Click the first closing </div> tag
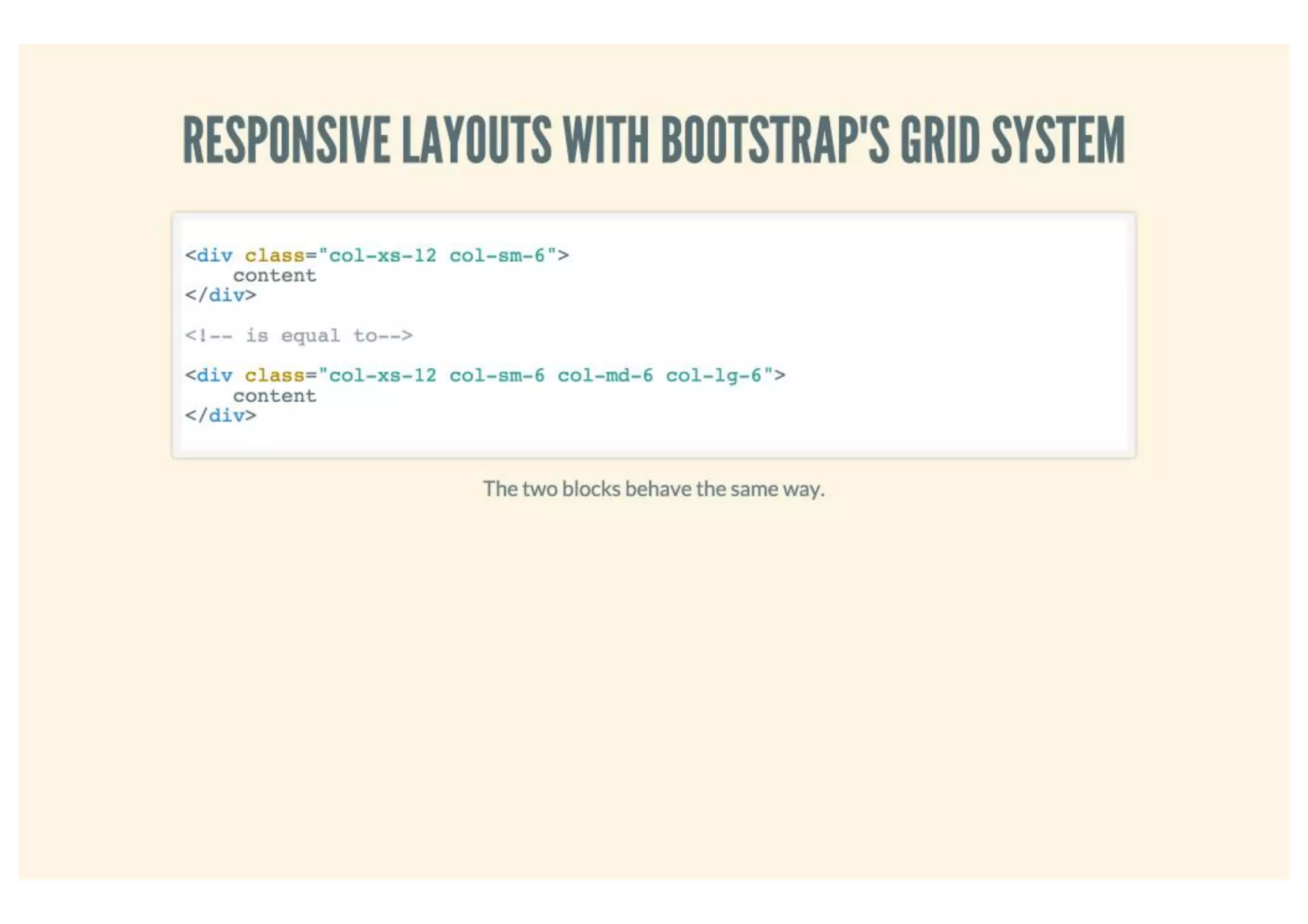The height and width of the screenshot is (924, 1308). (x=220, y=295)
